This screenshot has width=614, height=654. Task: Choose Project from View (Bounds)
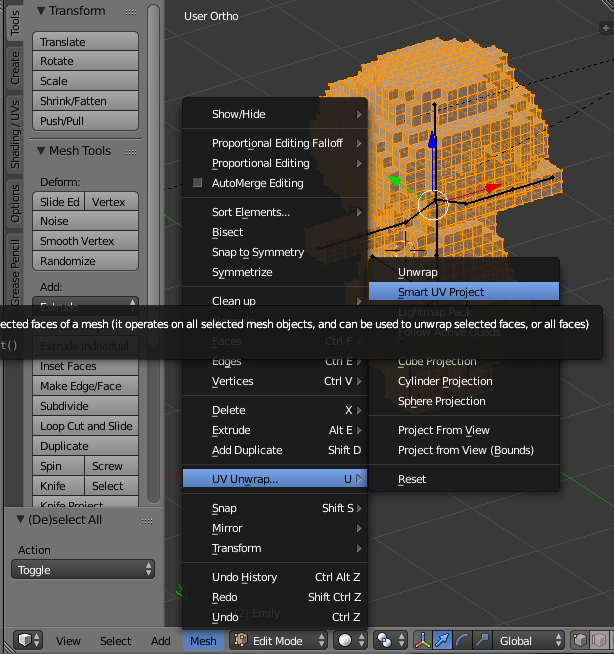pos(464,450)
